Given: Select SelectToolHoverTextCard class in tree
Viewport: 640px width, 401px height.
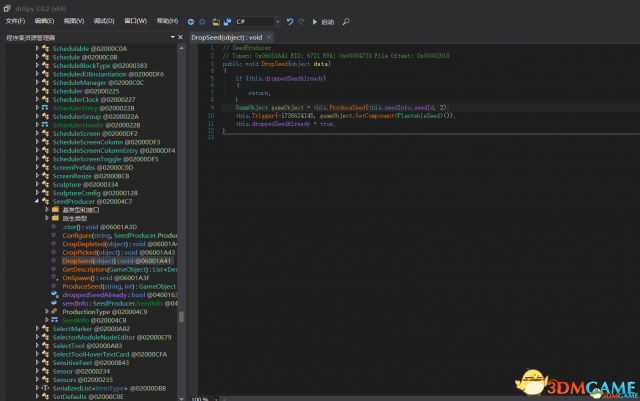Looking at the screenshot, I should click(x=110, y=354).
